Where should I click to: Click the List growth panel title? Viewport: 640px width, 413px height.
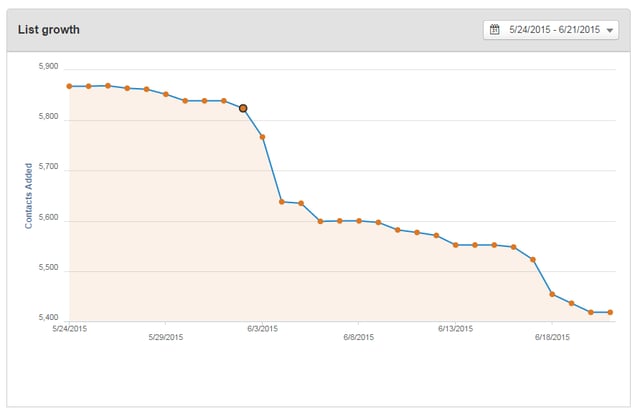49,29
